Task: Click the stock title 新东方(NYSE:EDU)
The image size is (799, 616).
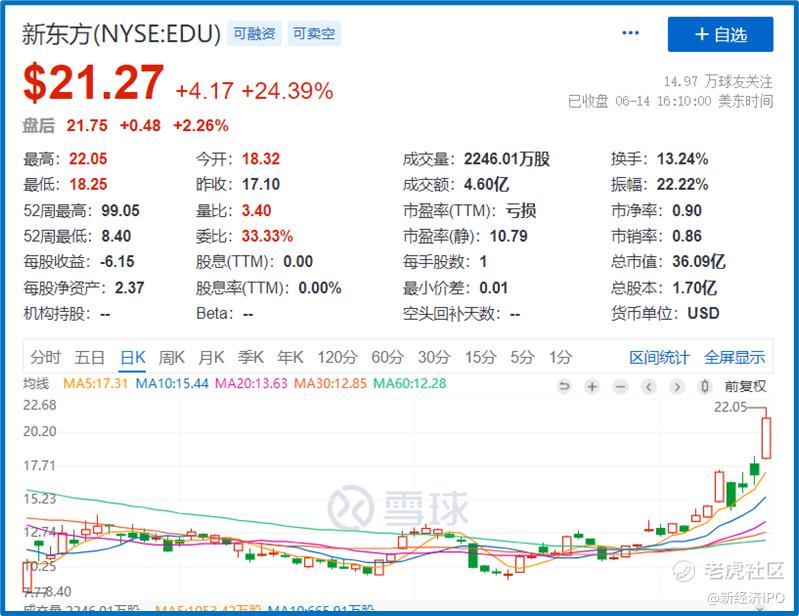Action: coord(121,34)
